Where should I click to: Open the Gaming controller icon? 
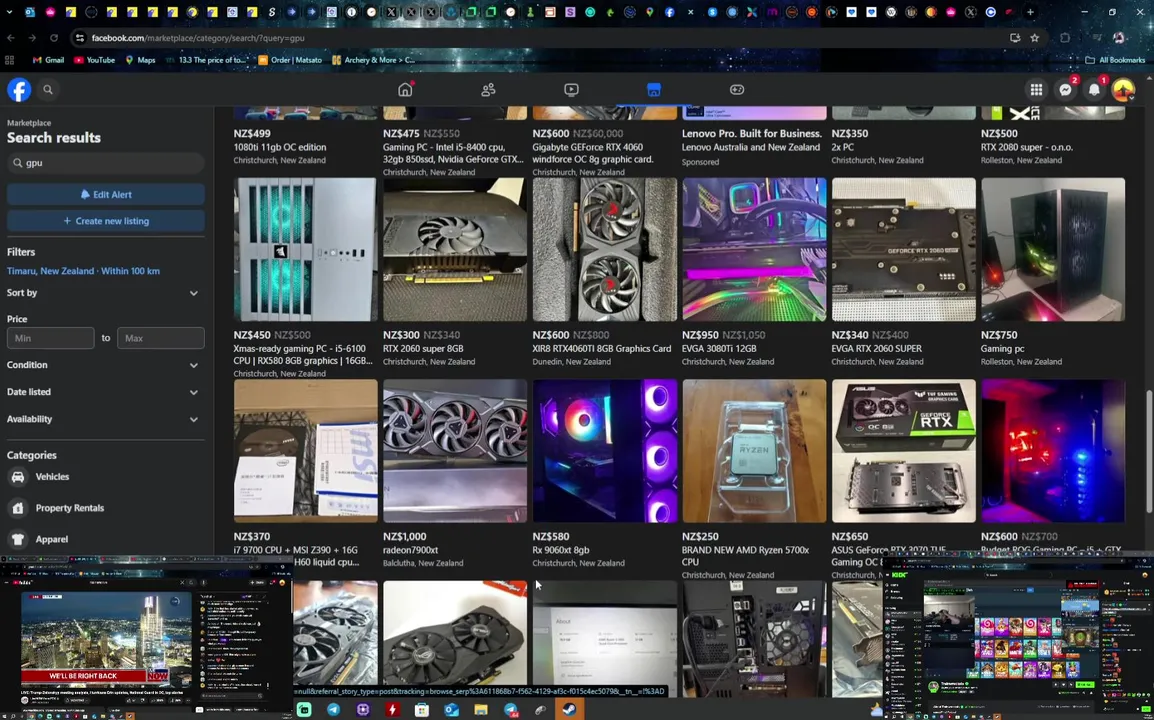[737, 90]
